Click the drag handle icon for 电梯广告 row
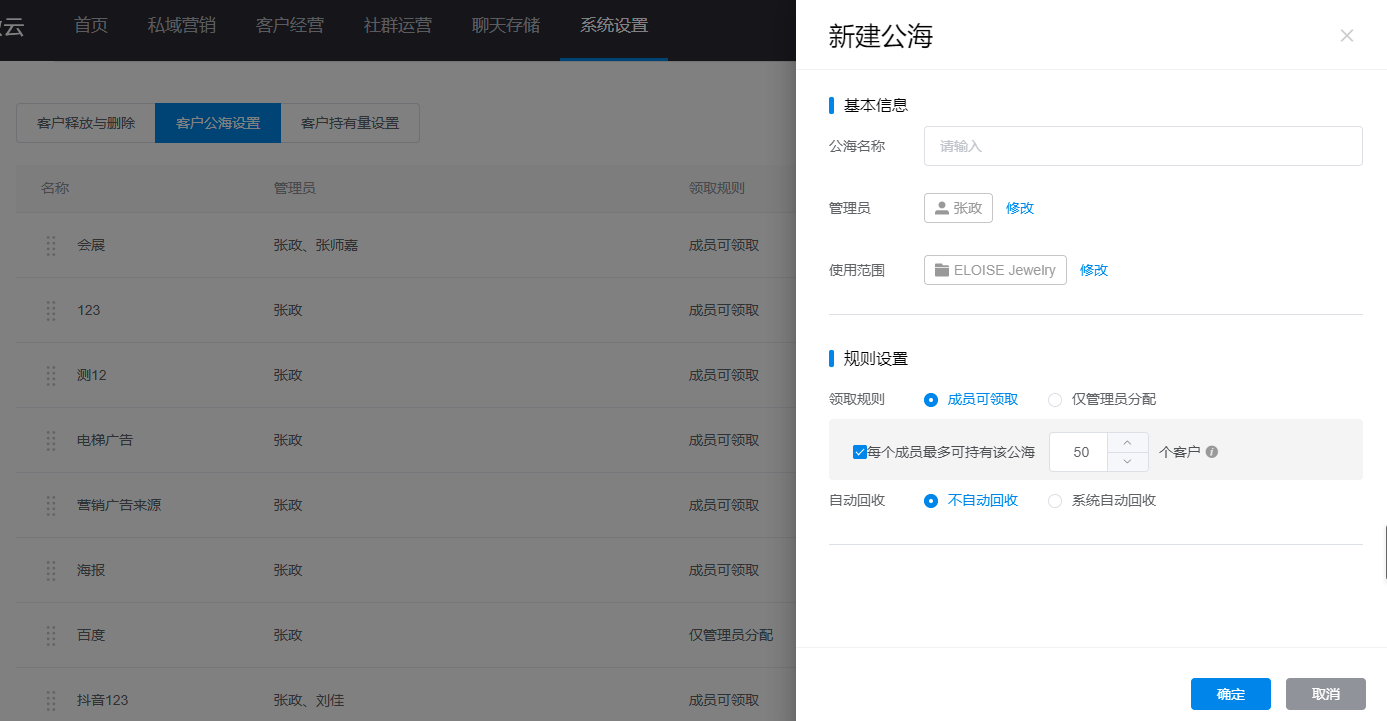 (x=51, y=440)
